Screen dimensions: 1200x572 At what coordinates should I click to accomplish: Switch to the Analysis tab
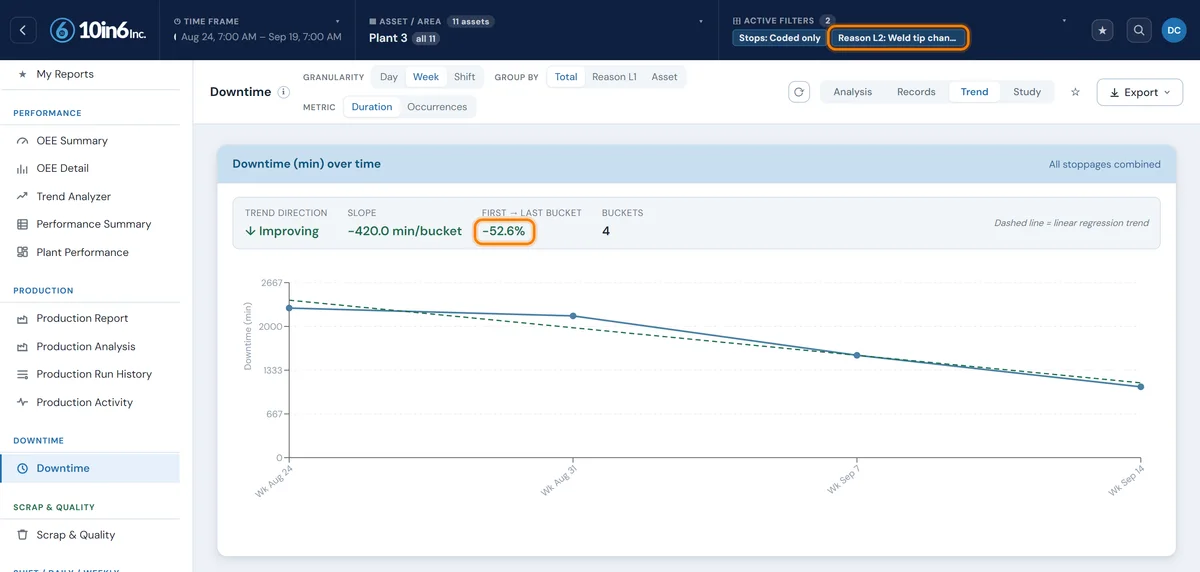pyautogui.click(x=853, y=92)
